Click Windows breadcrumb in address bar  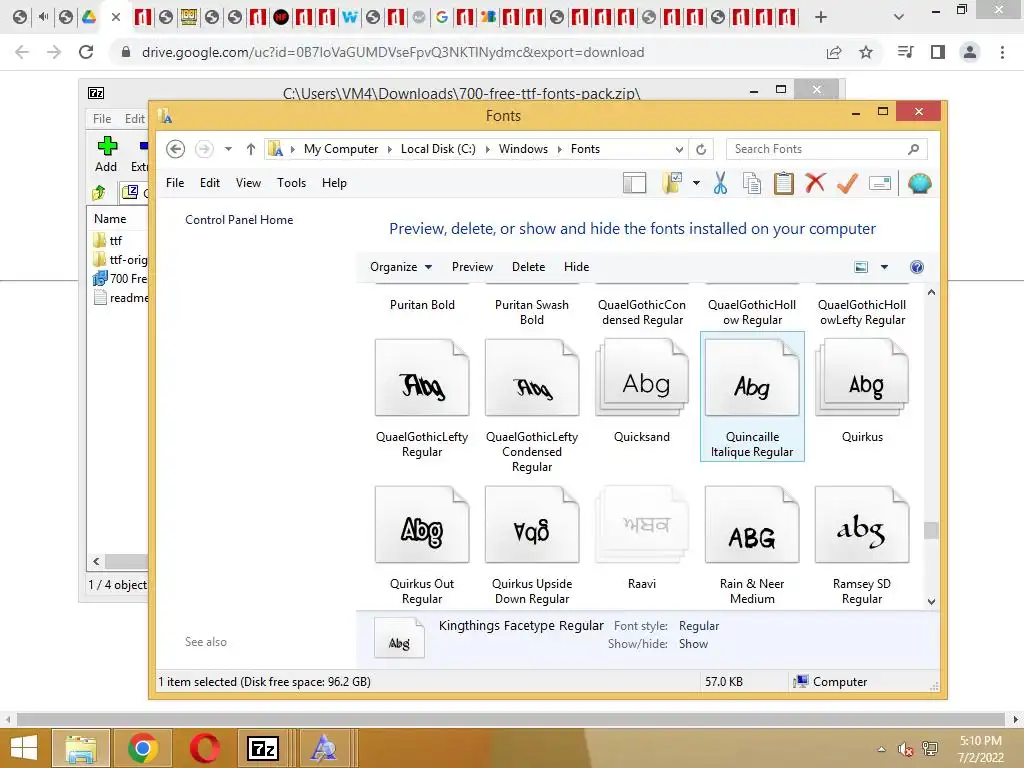[523, 149]
